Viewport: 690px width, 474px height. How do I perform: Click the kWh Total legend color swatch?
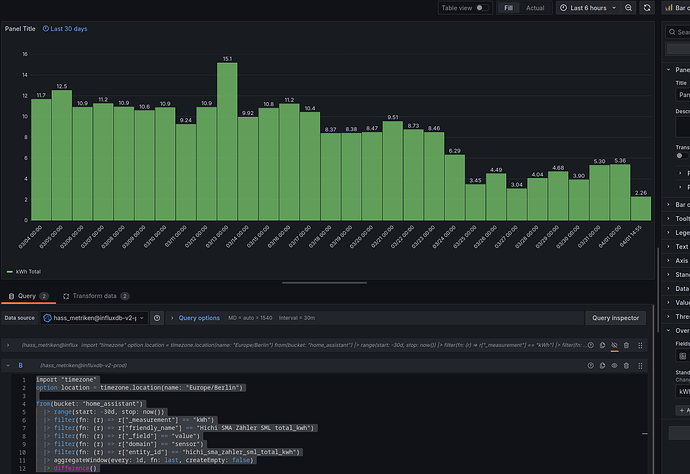tap(11, 271)
